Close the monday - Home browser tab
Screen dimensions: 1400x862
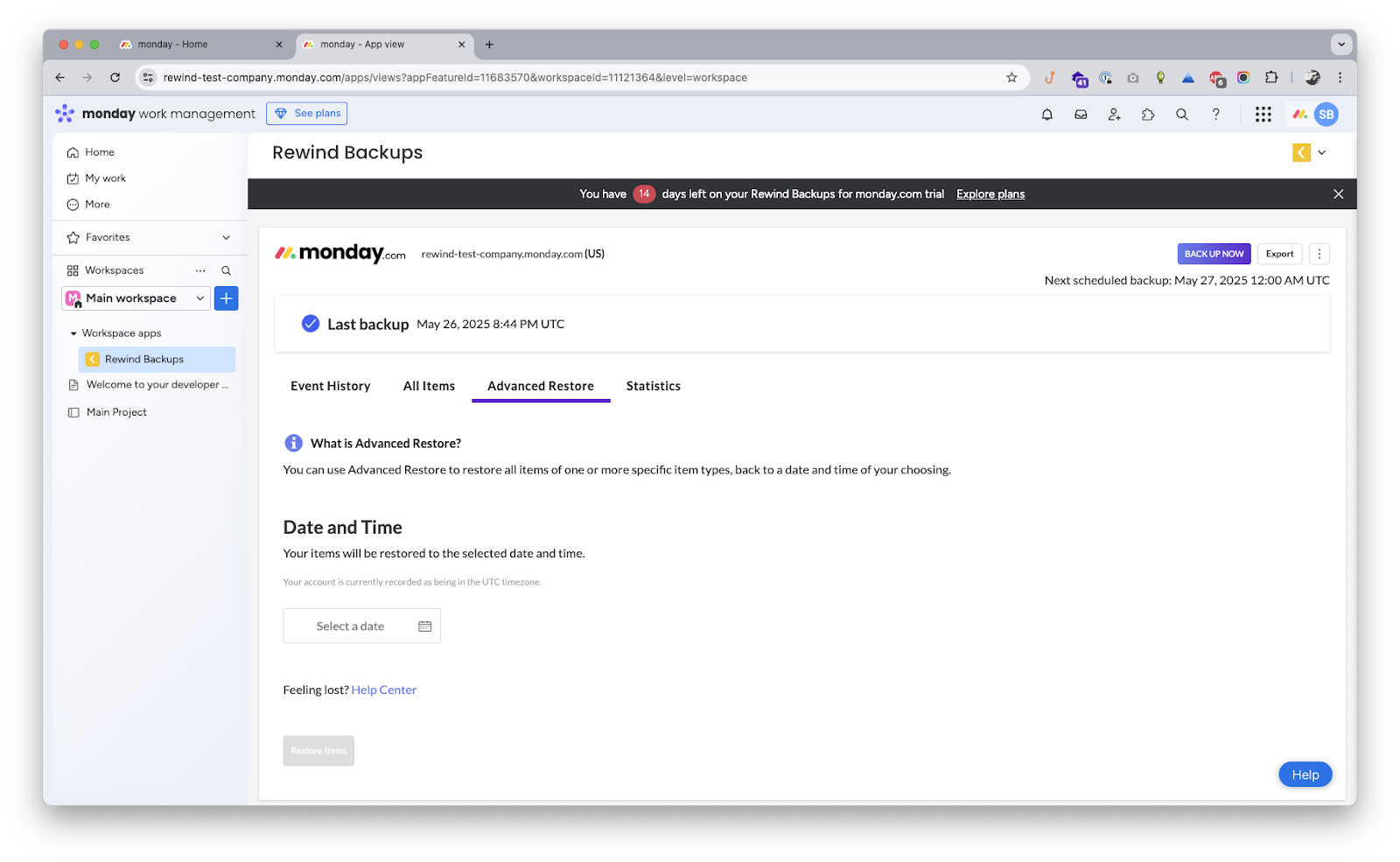(x=279, y=45)
